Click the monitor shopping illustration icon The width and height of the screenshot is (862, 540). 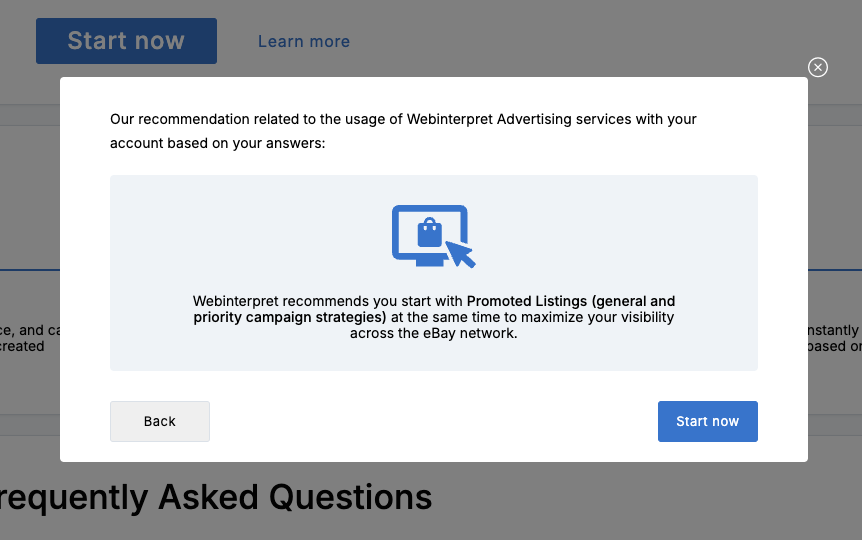[x=433, y=236]
